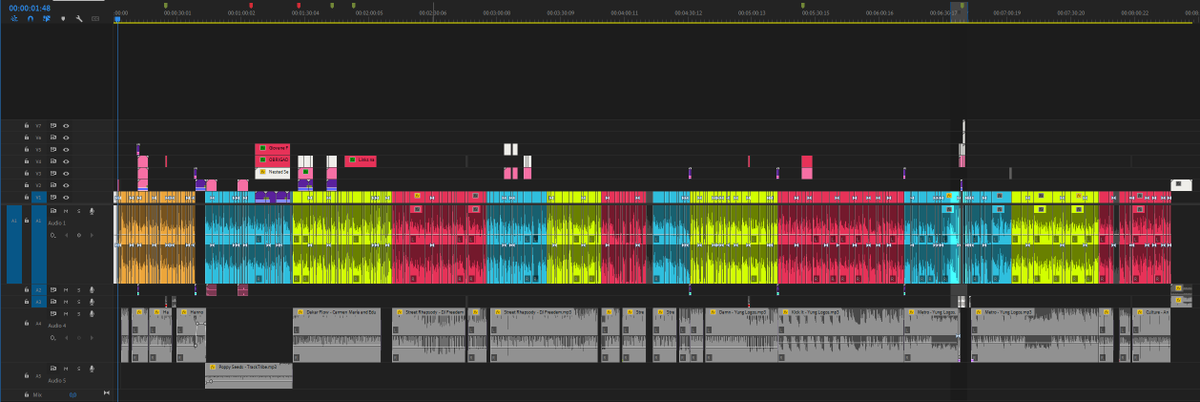This screenshot has height=402, width=1200.
Task: Mute the Audio 5 track
Action: 66,368
